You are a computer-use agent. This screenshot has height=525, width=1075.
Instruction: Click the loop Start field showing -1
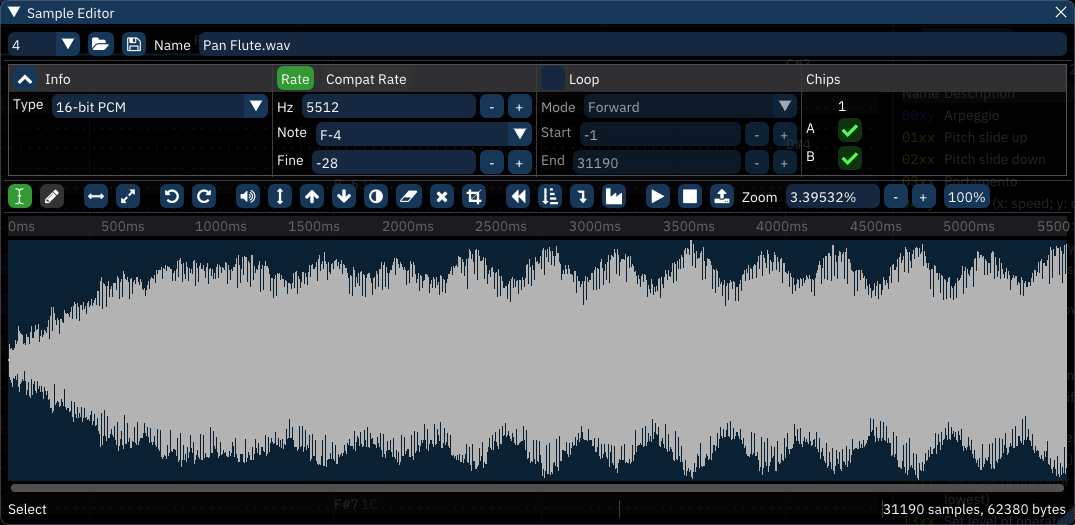pos(660,134)
